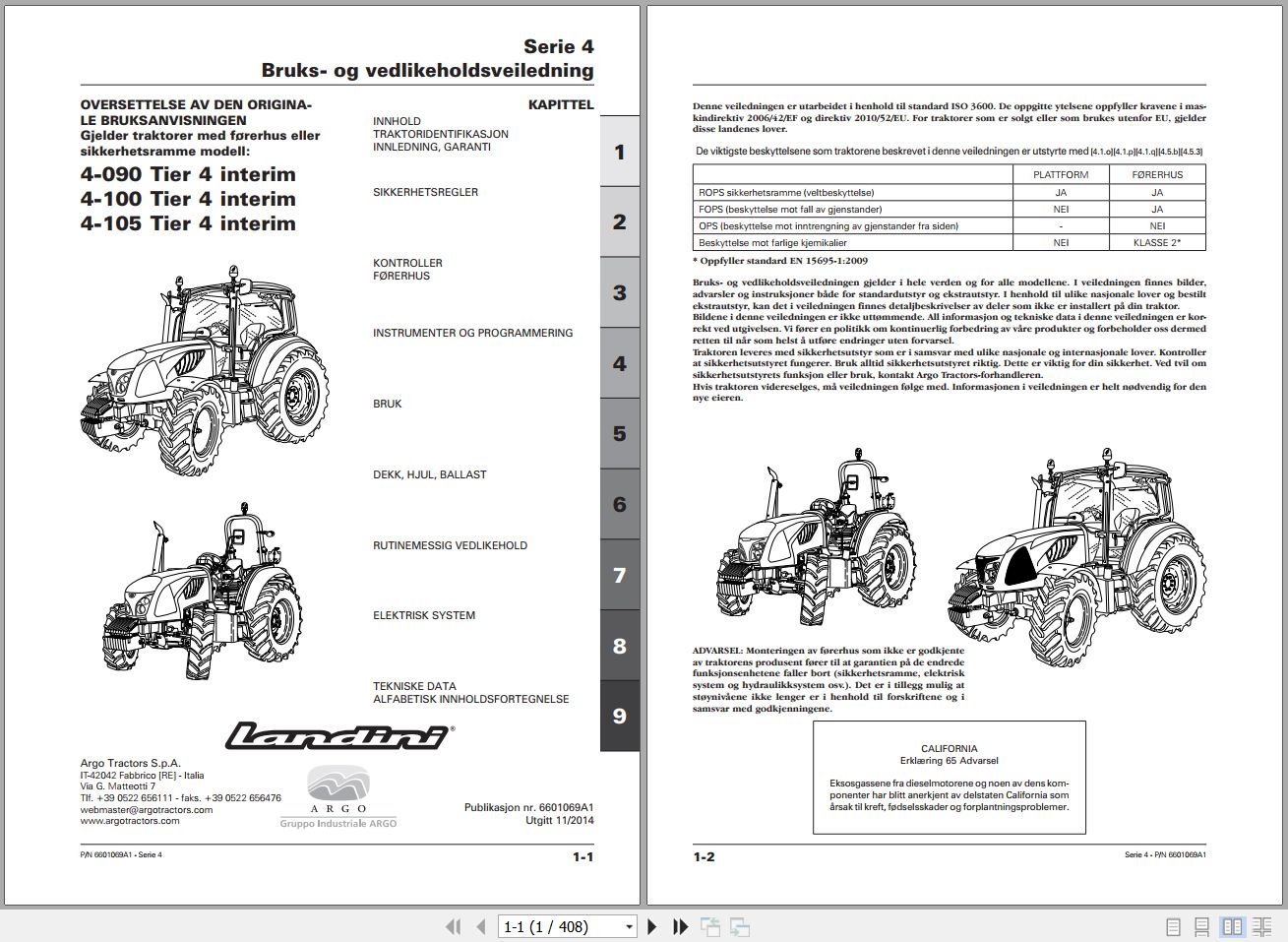Click the FOPS table row label

point(790,210)
